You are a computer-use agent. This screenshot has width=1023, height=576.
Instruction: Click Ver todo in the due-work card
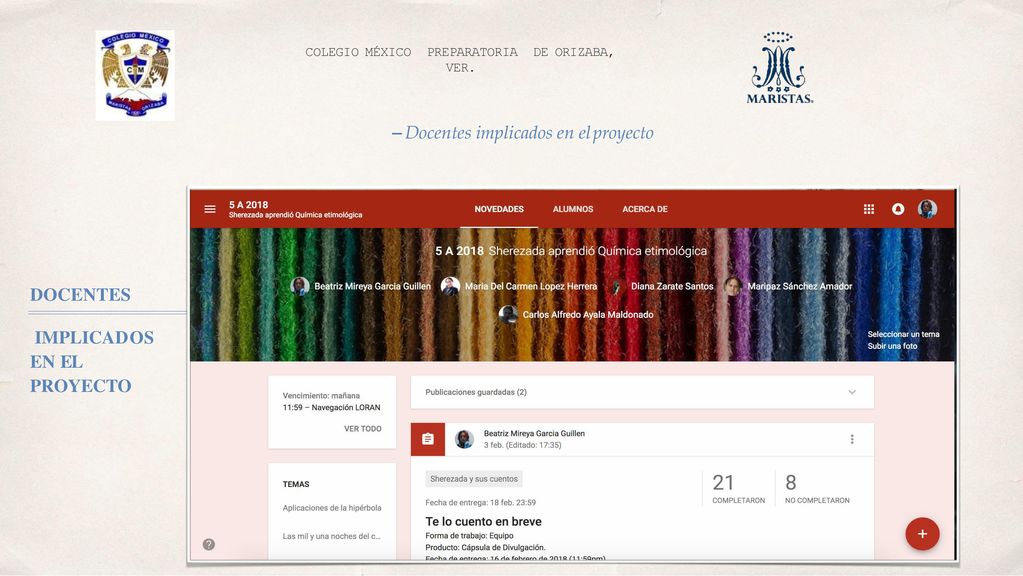tap(363, 429)
